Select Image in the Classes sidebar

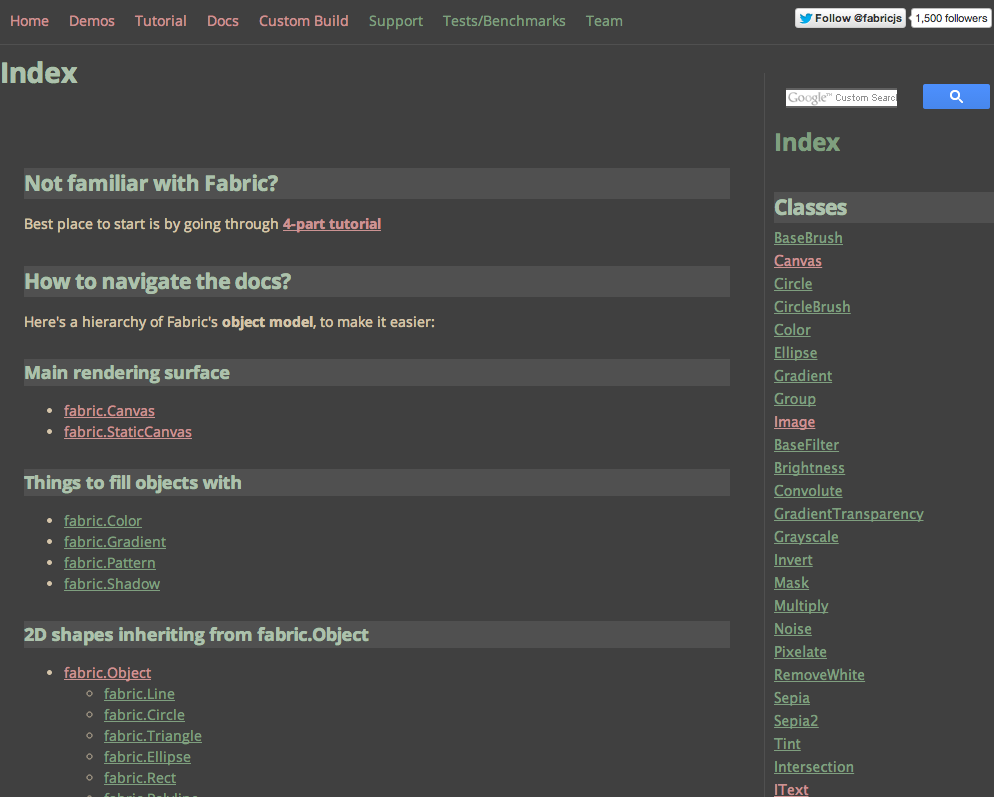click(x=794, y=422)
